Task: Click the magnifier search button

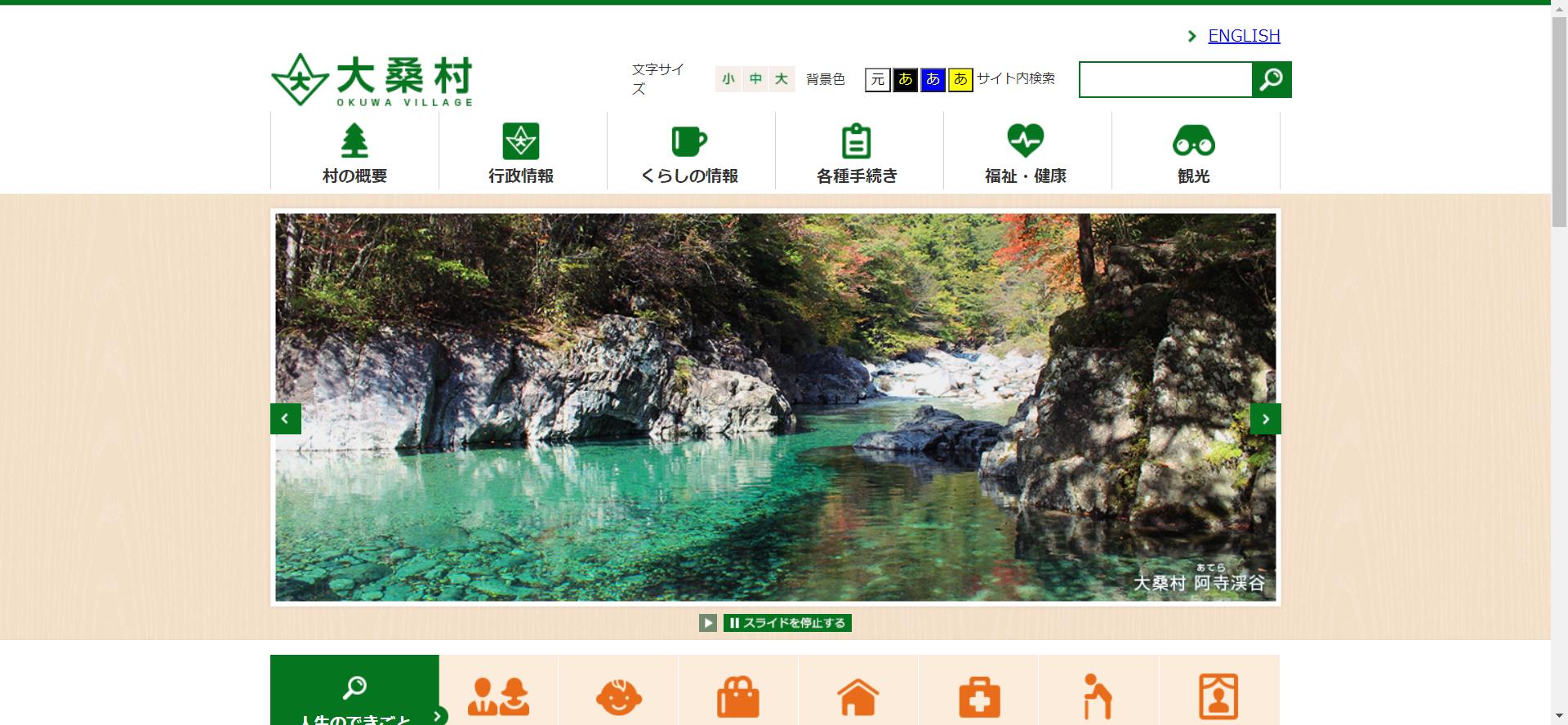Action: [x=1272, y=79]
